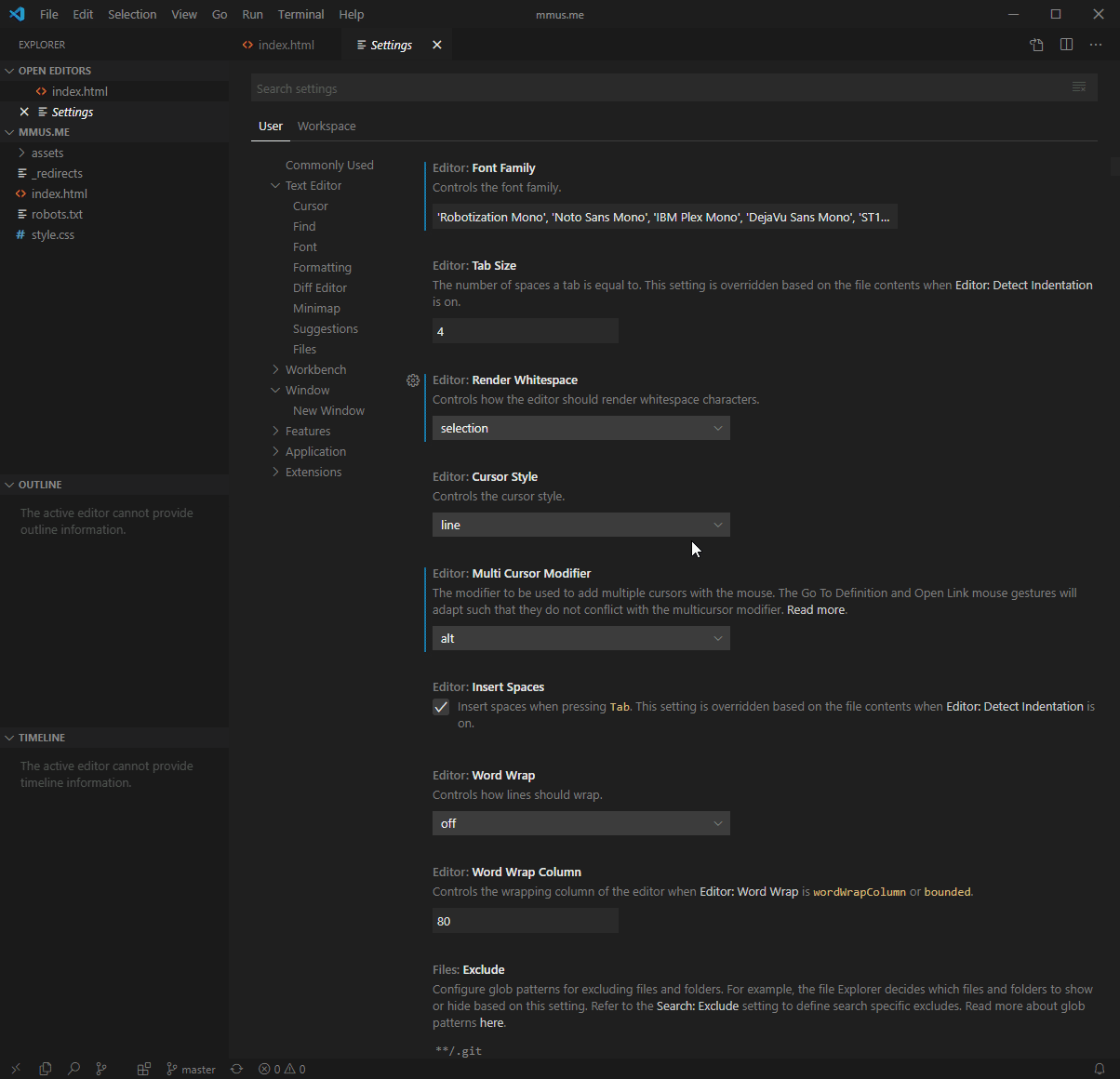Jump to Minimap settings category
This screenshot has height=1079, width=1120.
click(x=316, y=308)
